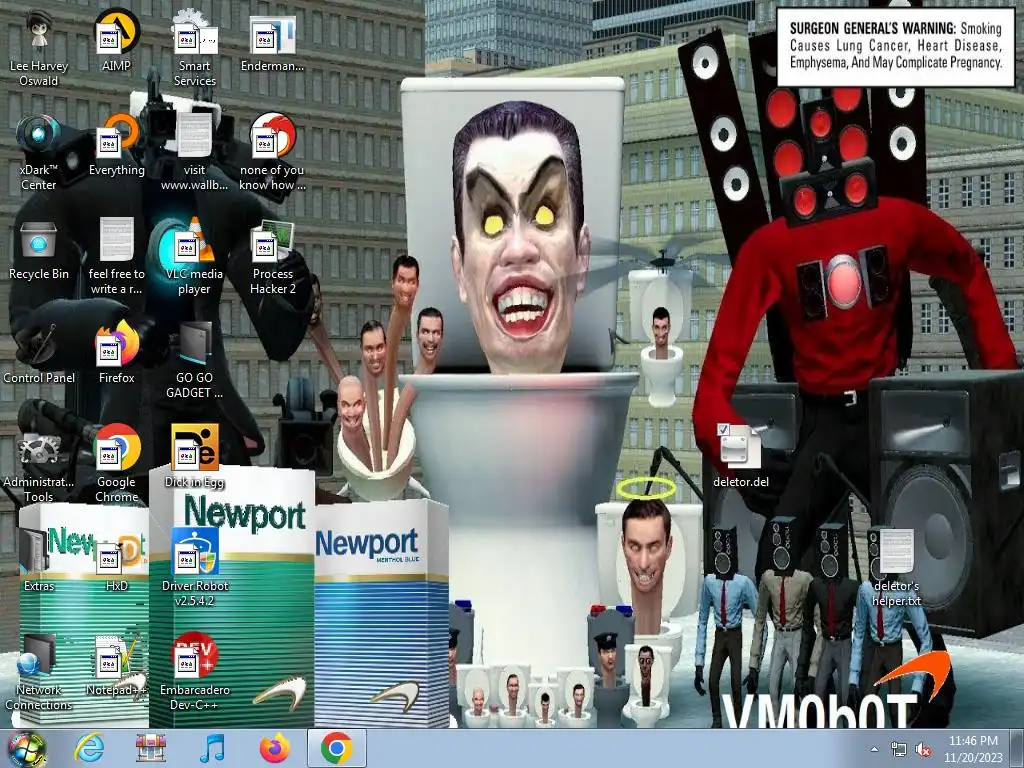Open xDark Center icon

pos(39,152)
